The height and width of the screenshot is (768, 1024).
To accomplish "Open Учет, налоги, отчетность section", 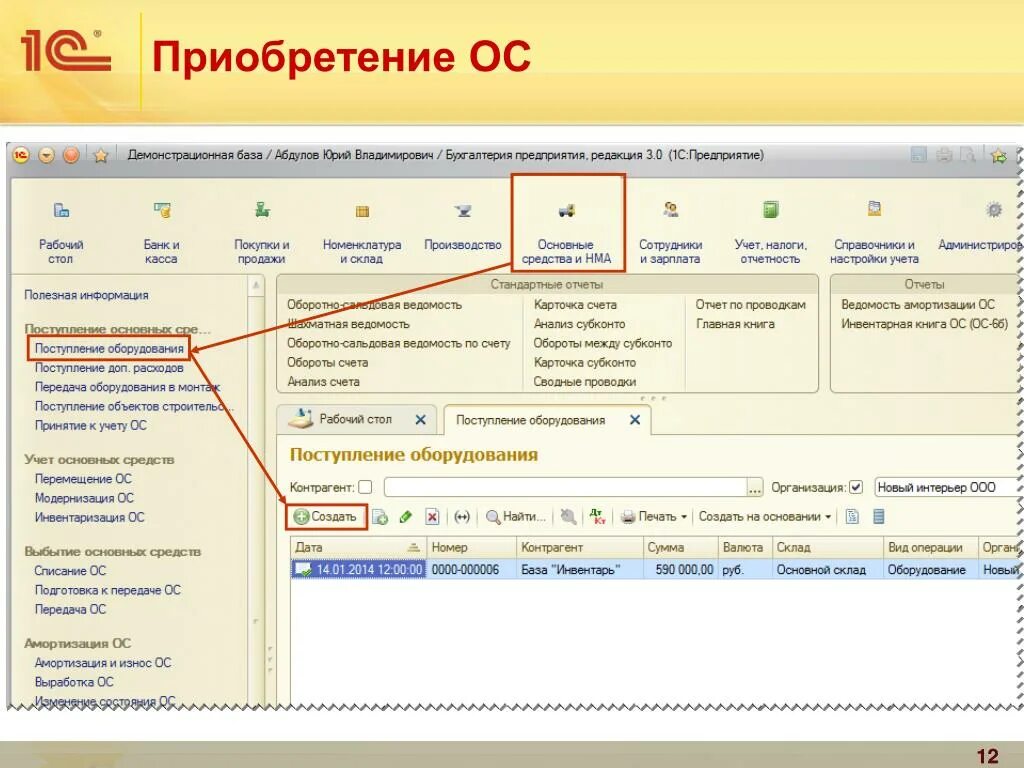I will pyautogui.click(x=771, y=232).
